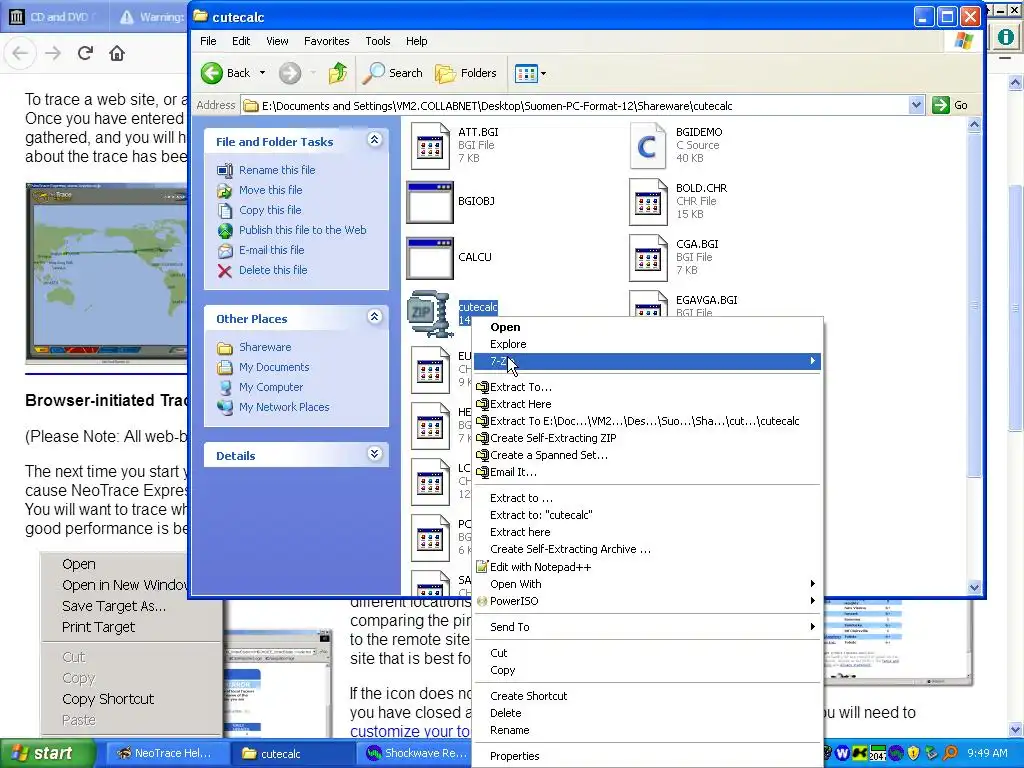Click file list scrollbar down arrow
This screenshot has height=768, width=1024.
(x=974, y=587)
